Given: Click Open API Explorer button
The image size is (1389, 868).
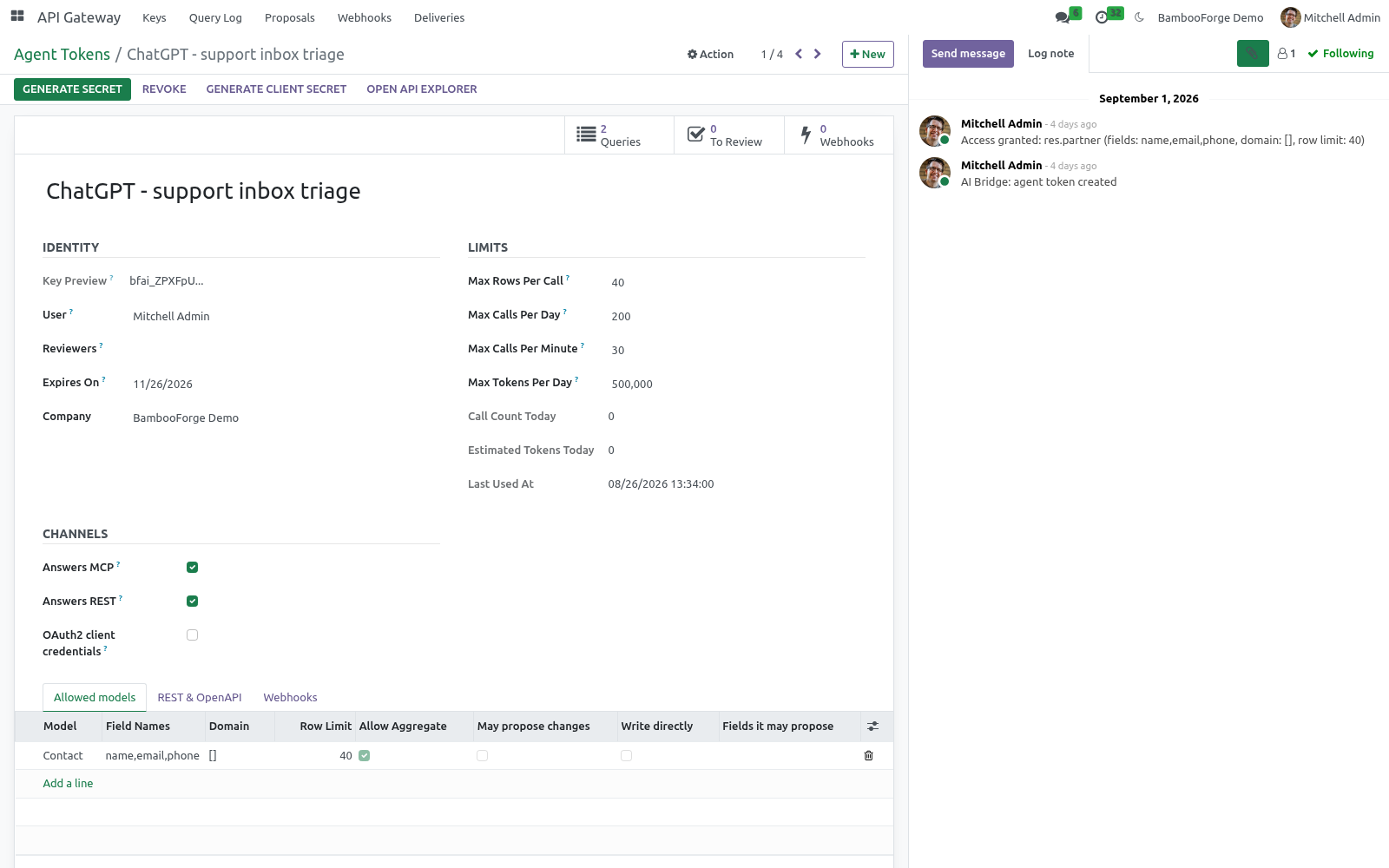Looking at the screenshot, I should click(422, 89).
